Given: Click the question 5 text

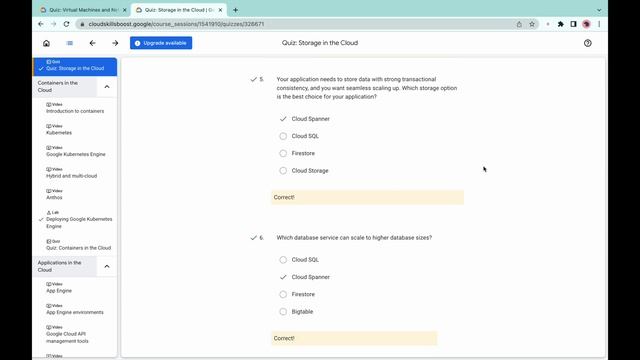Looking at the screenshot, I should click(x=367, y=88).
